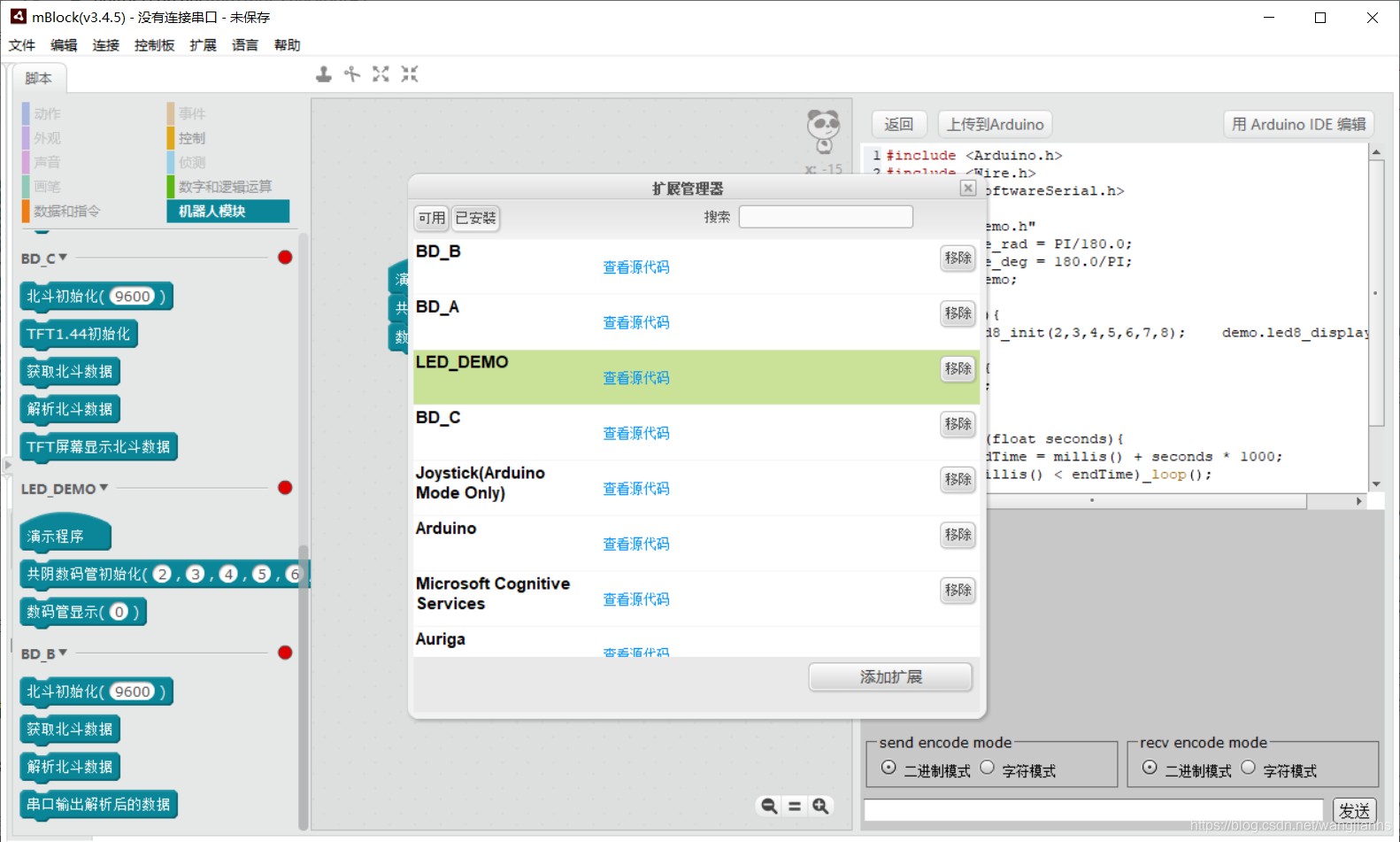Image resolution: width=1400 pixels, height=842 pixels.
Task: Open the 文件 menu
Action: point(22,45)
